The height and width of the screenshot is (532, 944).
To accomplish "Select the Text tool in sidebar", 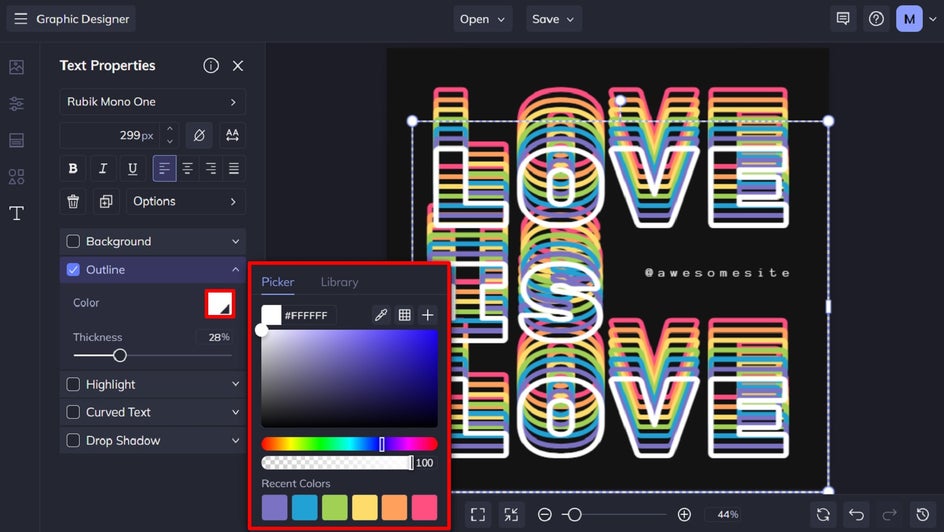I will [16, 213].
